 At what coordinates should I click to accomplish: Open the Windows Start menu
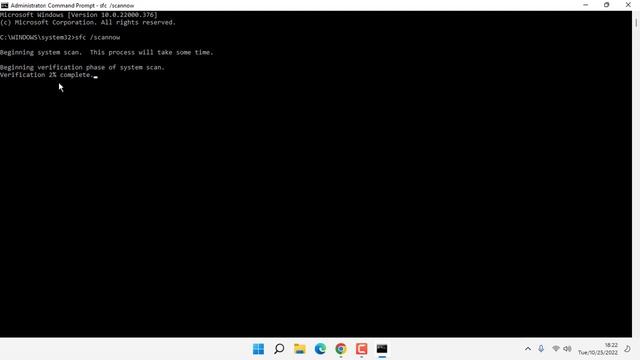[258, 349]
